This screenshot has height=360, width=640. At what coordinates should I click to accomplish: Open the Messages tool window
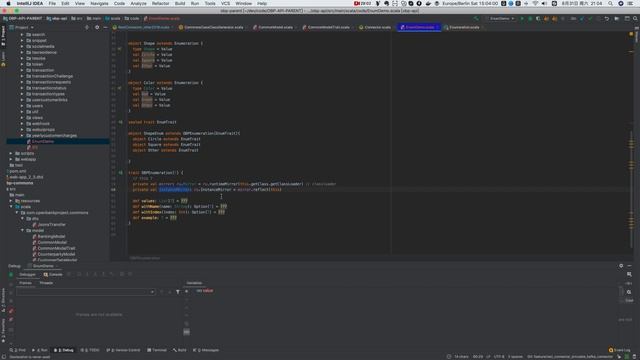pyautogui.click(x=206, y=350)
